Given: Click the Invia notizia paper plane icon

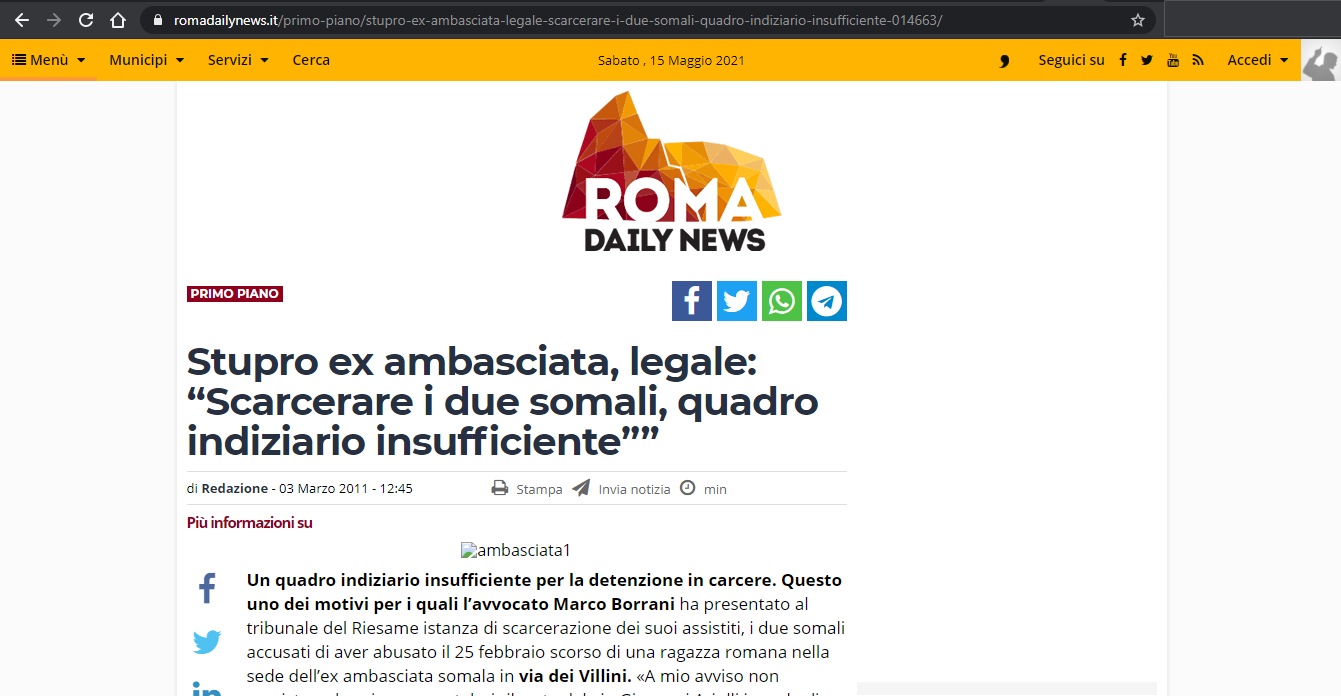Looking at the screenshot, I should coord(581,488).
